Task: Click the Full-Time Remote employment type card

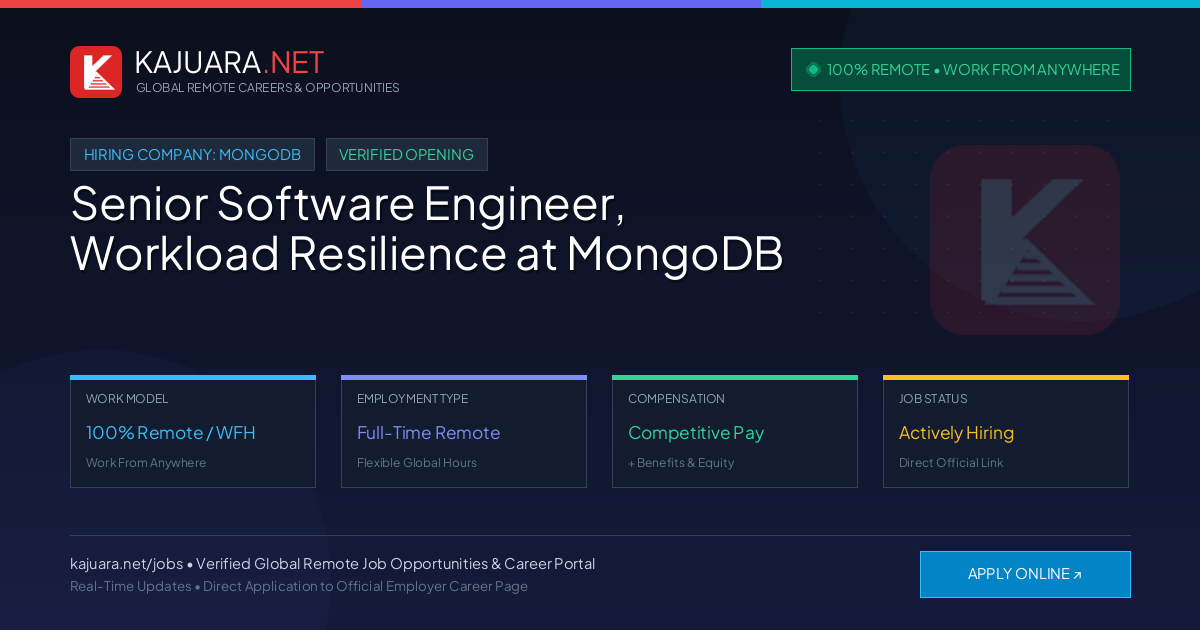Action: click(x=464, y=431)
